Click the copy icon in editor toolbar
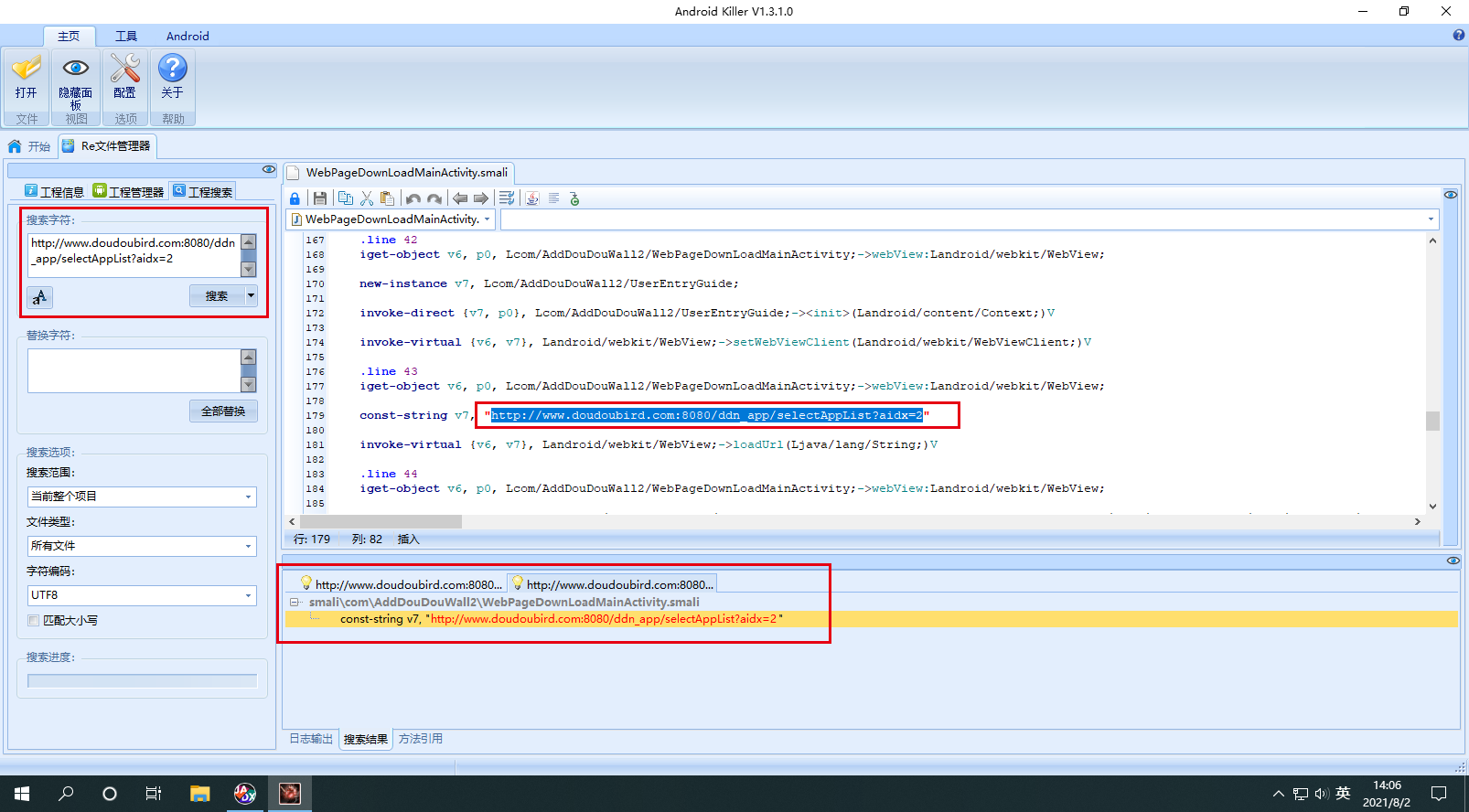This screenshot has width=1469, height=812. pyautogui.click(x=345, y=198)
